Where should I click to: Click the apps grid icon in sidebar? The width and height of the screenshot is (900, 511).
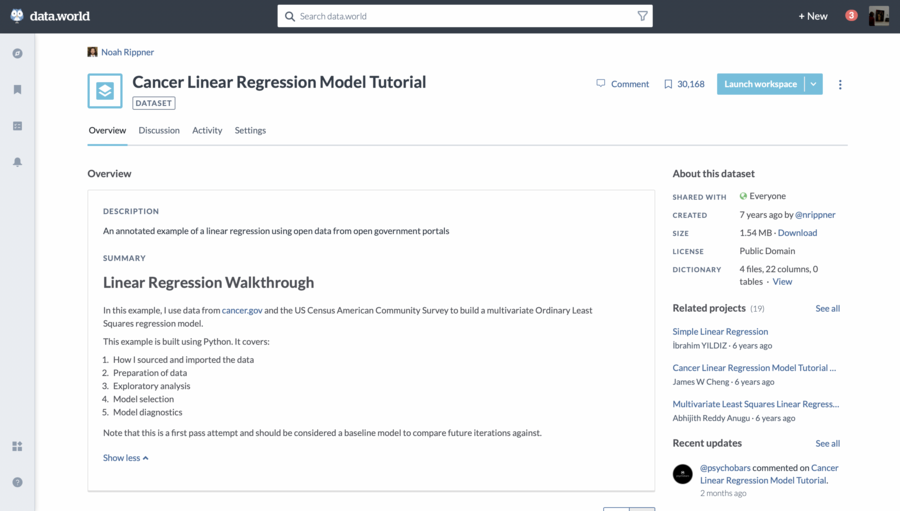coord(17,446)
